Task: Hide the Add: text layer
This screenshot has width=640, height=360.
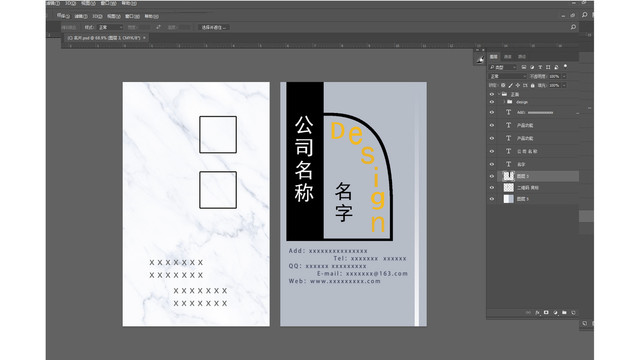Action: (491, 112)
